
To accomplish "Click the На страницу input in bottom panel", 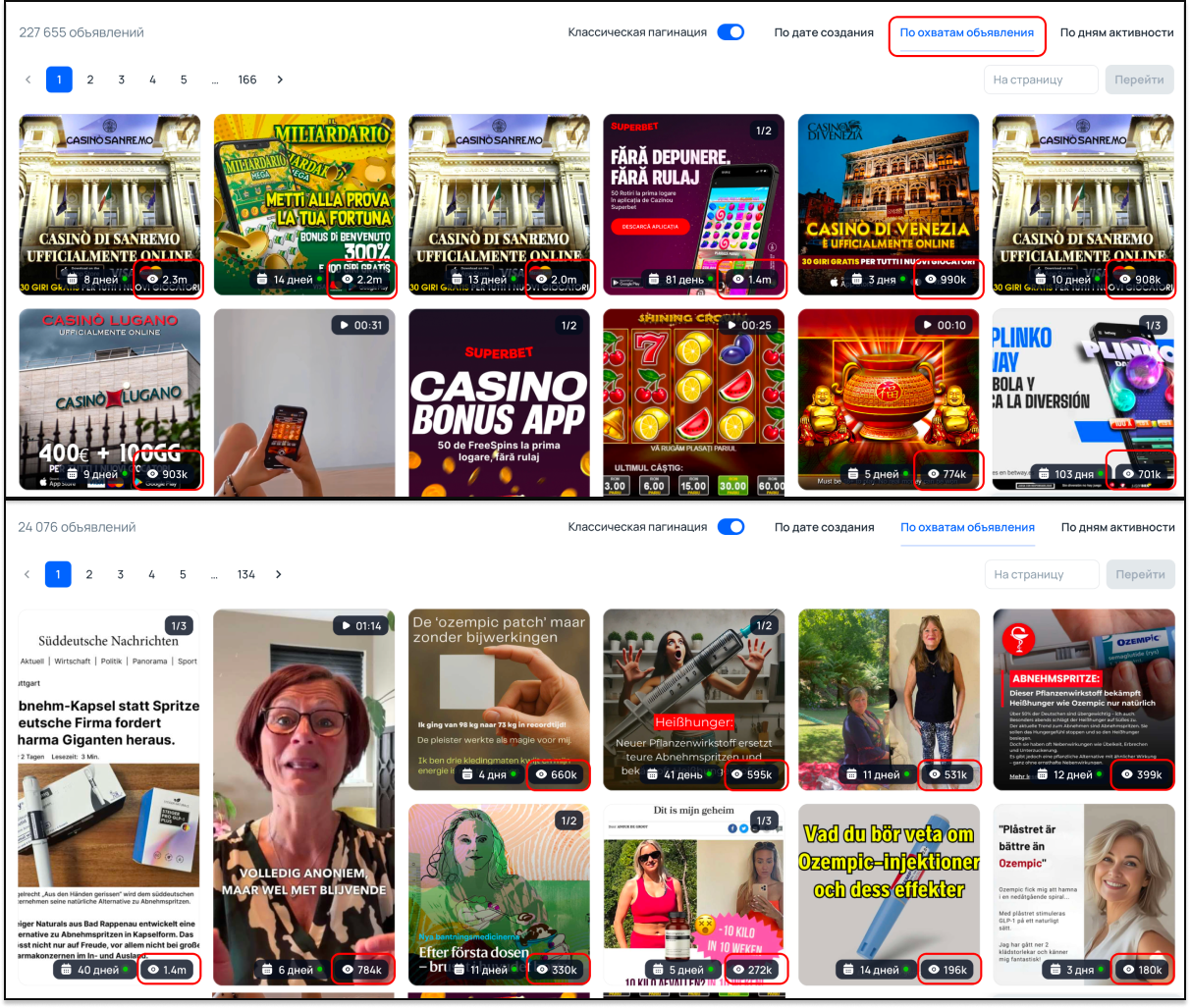I will coord(1041,574).
